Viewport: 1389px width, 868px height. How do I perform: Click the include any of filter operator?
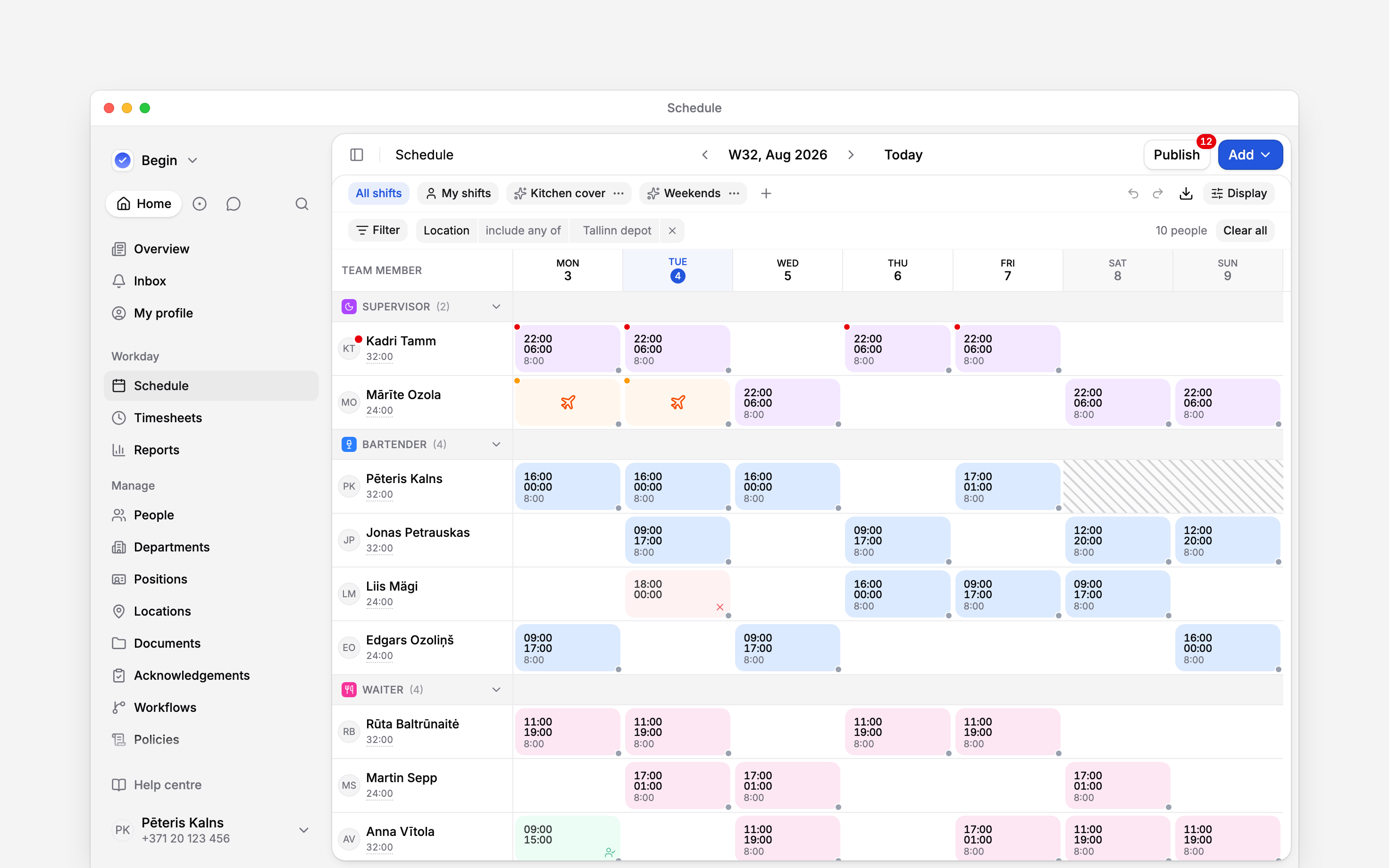tap(523, 231)
